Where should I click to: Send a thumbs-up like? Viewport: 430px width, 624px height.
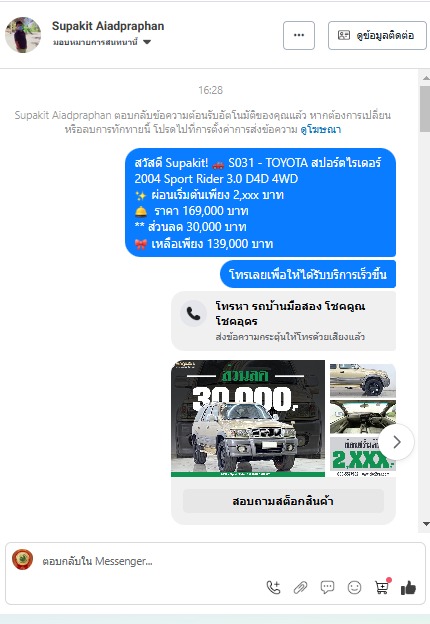[409, 587]
